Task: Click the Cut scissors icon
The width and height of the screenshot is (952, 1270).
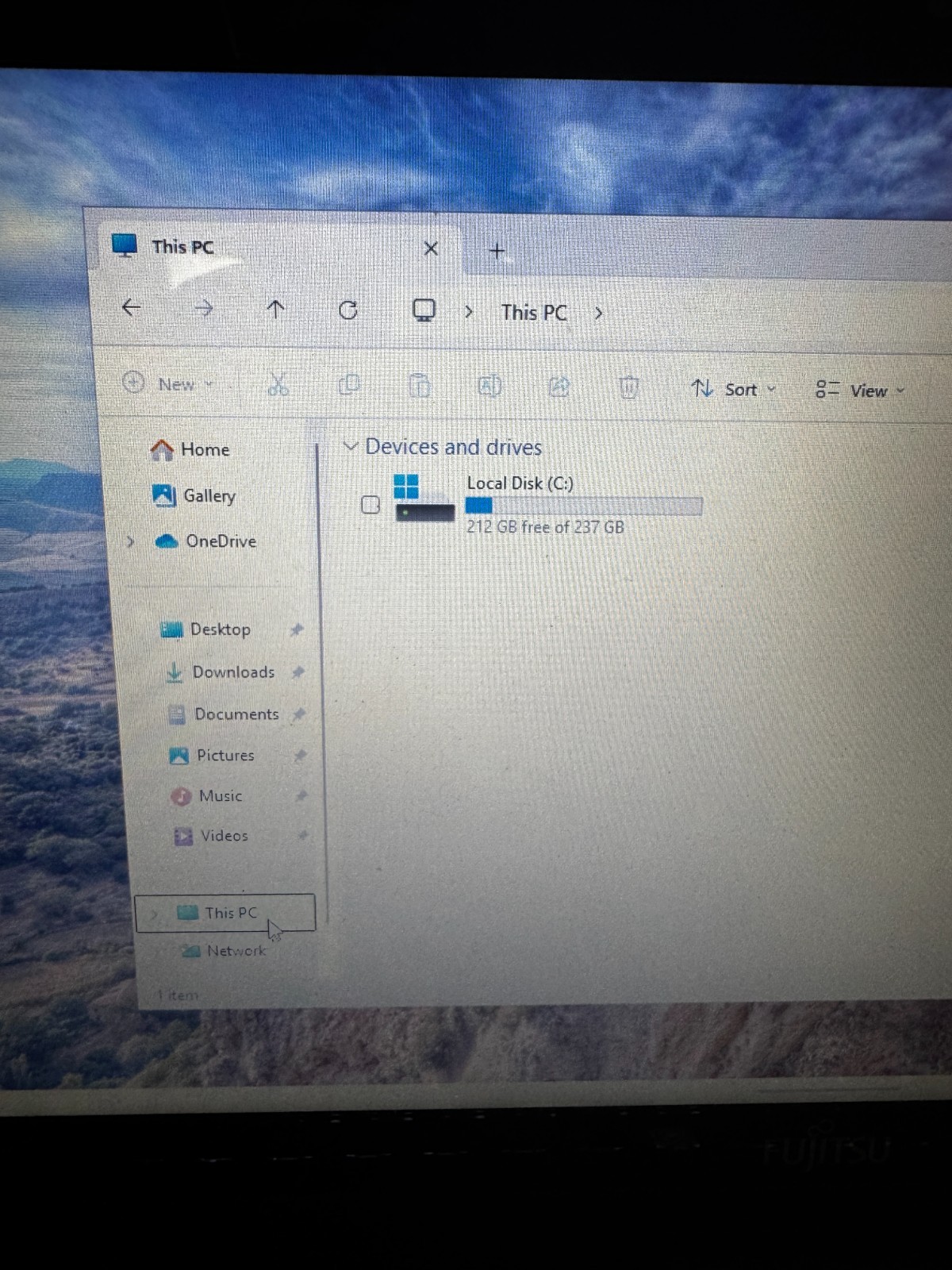Action: pyautogui.click(x=278, y=385)
